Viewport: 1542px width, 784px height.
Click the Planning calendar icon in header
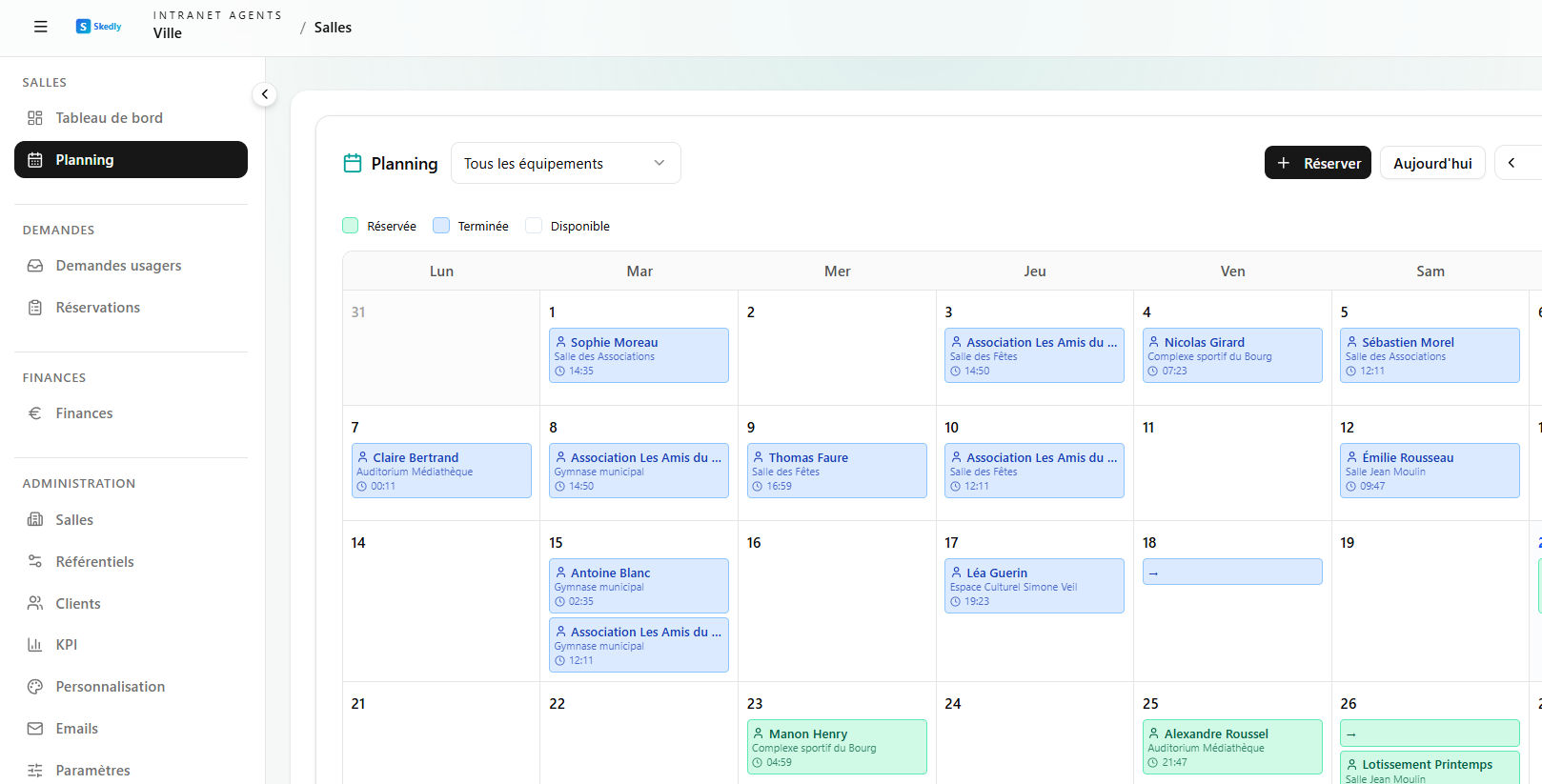353,164
